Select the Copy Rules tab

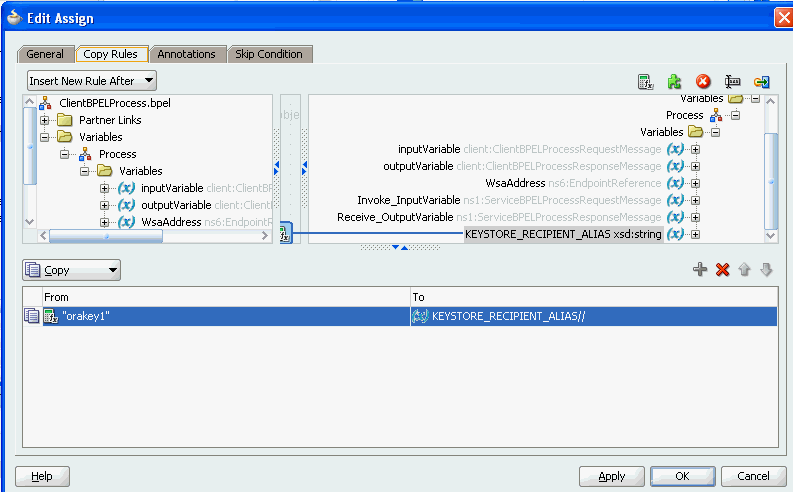(110, 54)
